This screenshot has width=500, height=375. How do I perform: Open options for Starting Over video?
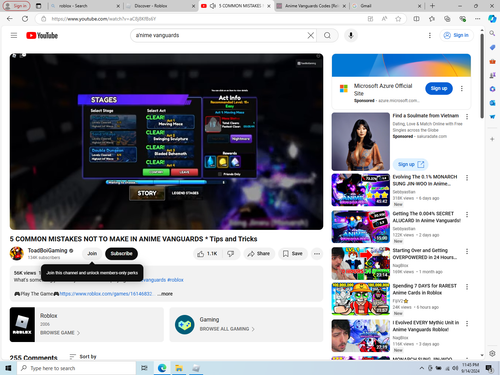[x=467, y=251]
